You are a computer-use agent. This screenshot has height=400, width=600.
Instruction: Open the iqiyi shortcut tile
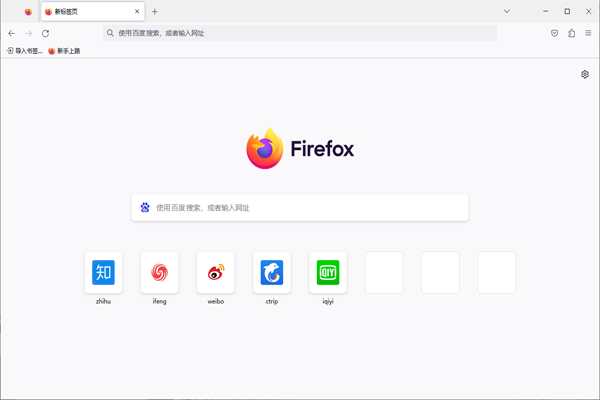pyautogui.click(x=328, y=272)
